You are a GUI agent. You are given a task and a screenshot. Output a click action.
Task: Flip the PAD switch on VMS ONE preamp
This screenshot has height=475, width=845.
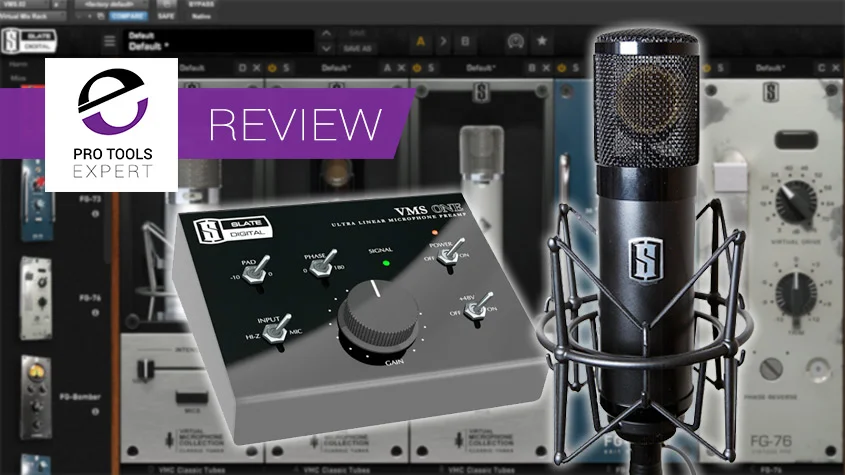tap(255, 272)
